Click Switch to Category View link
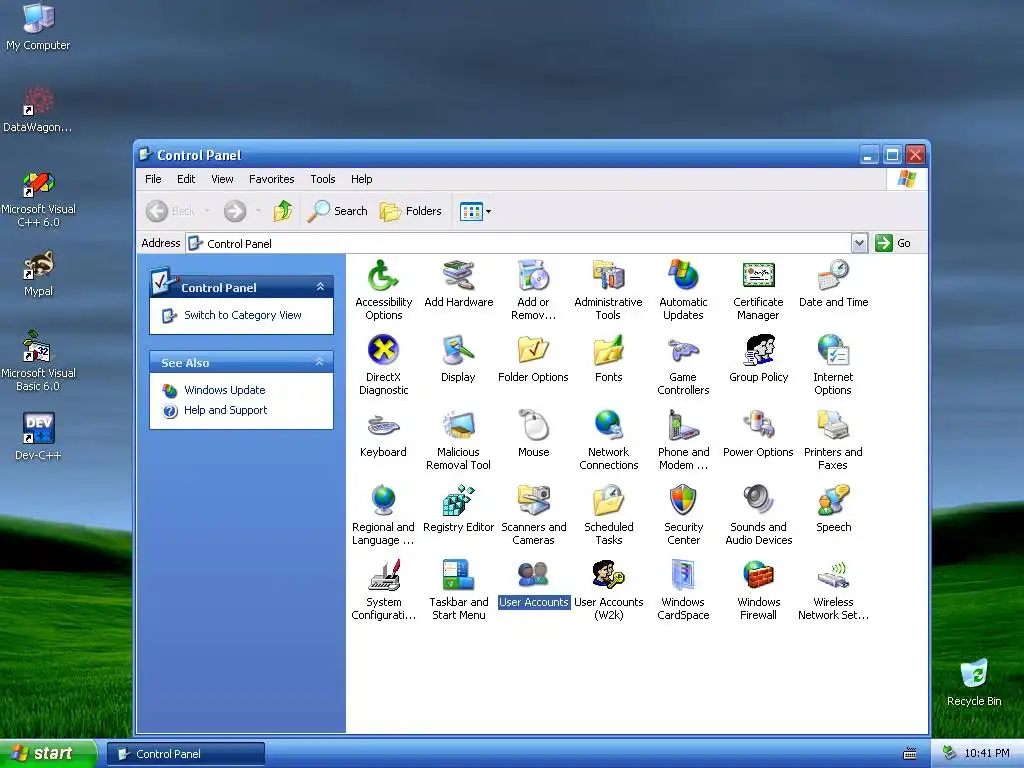The image size is (1024, 768). click(x=242, y=315)
